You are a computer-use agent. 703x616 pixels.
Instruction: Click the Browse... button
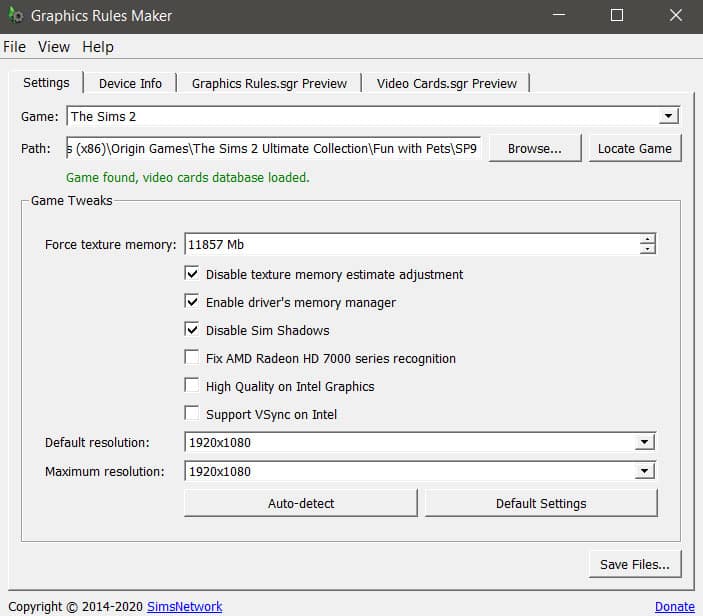click(x=534, y=148)
